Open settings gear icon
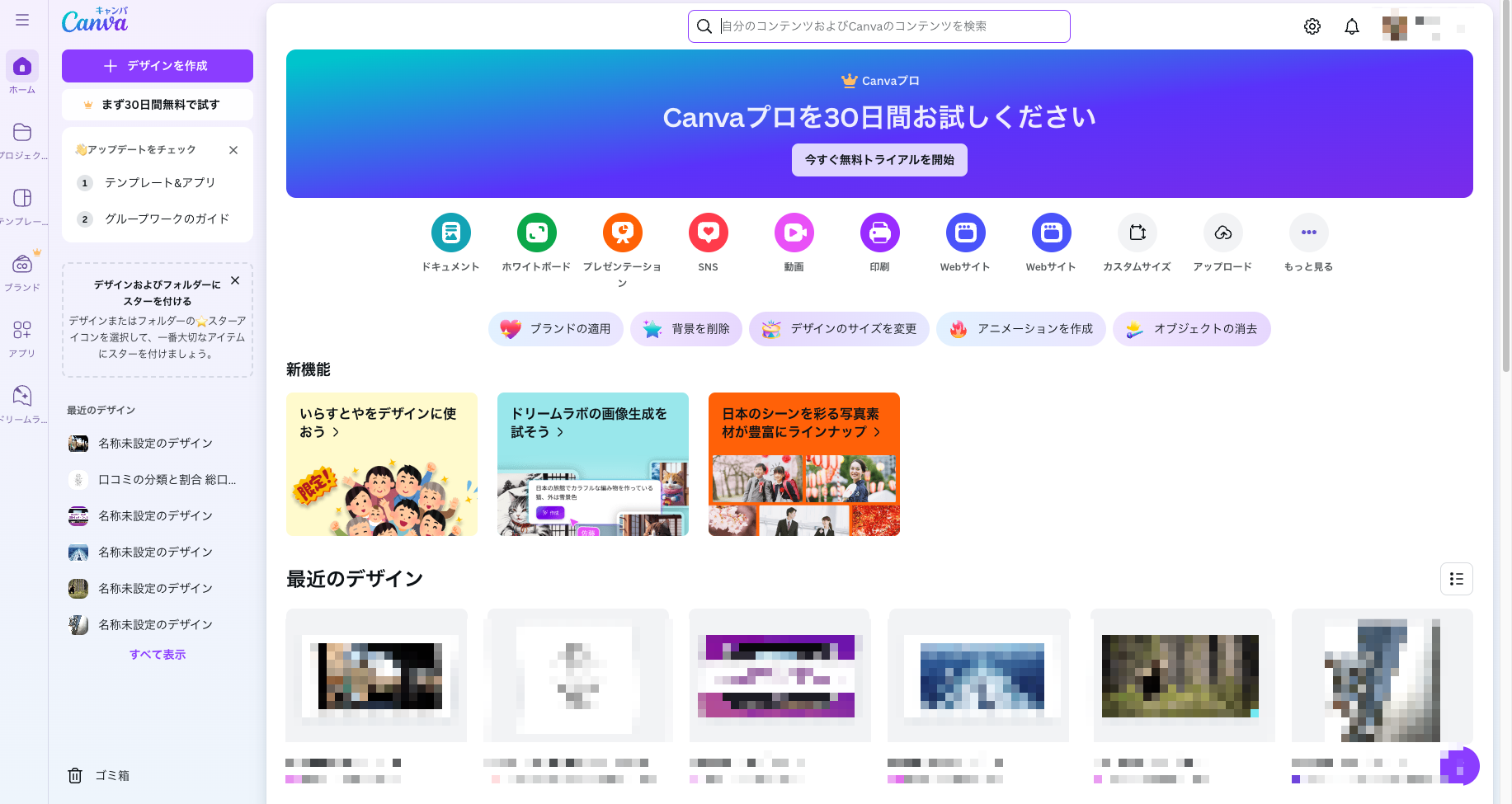The height and width of the screenshot is (804, 1512). tap(1312, 26)
